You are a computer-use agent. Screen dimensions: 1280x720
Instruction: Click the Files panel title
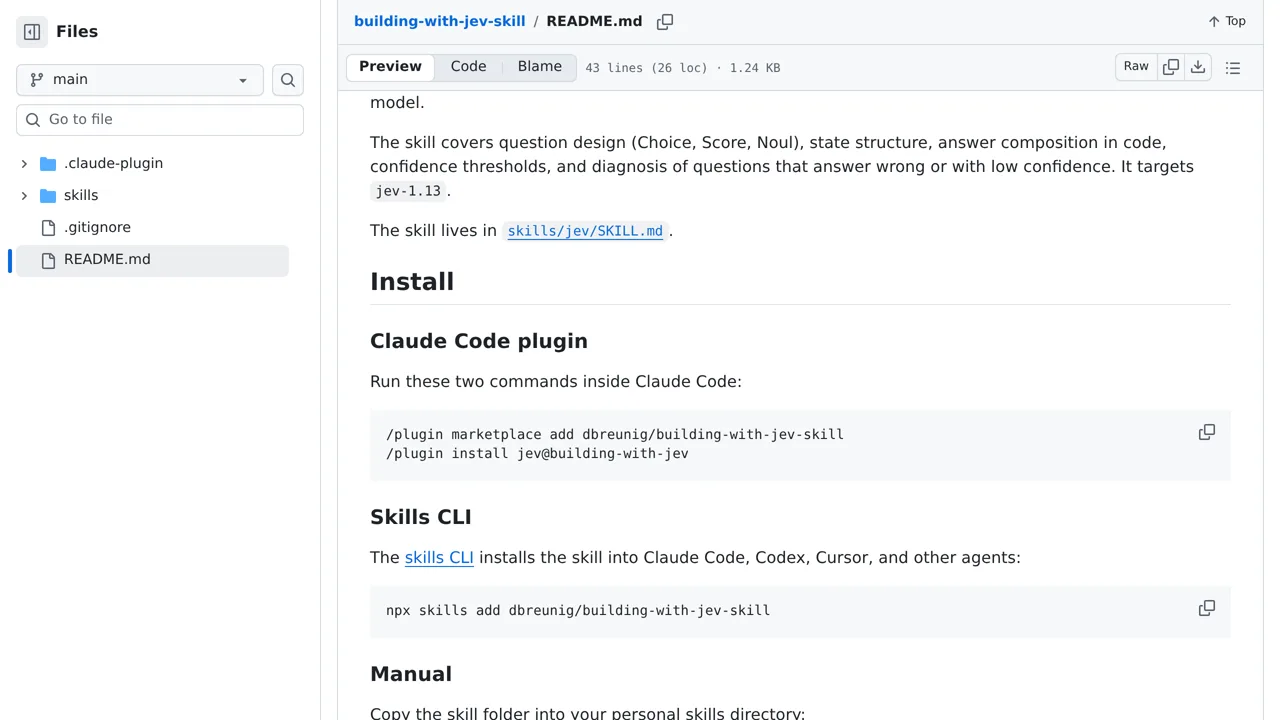point(77,32)
